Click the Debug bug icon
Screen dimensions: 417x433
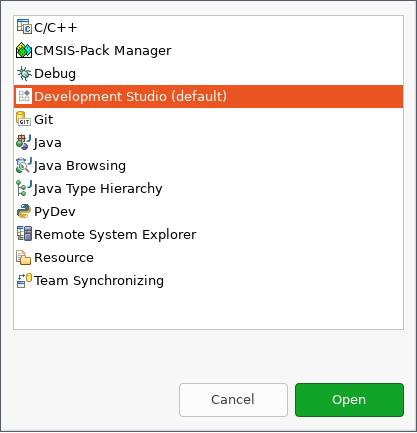(24, 73)
